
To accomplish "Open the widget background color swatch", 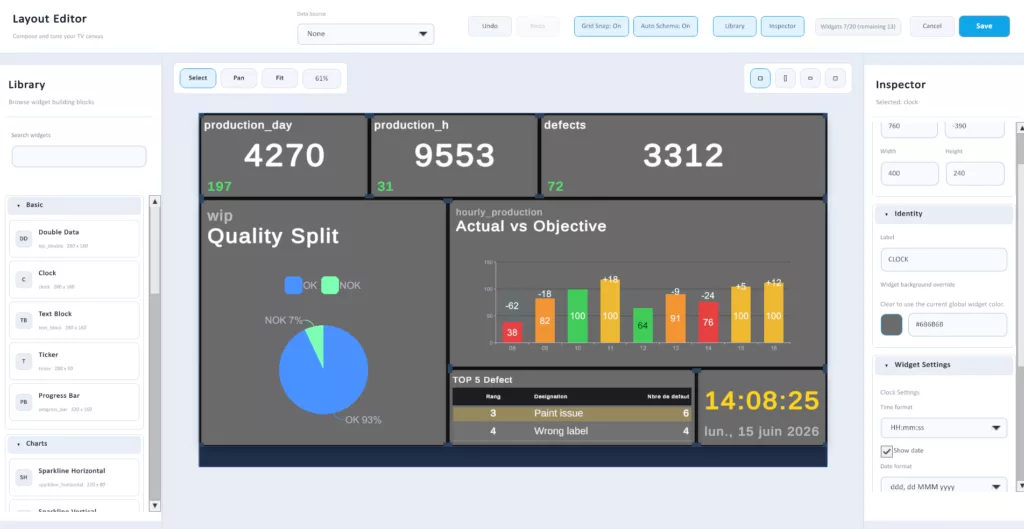I will click(x=891, y=325).
